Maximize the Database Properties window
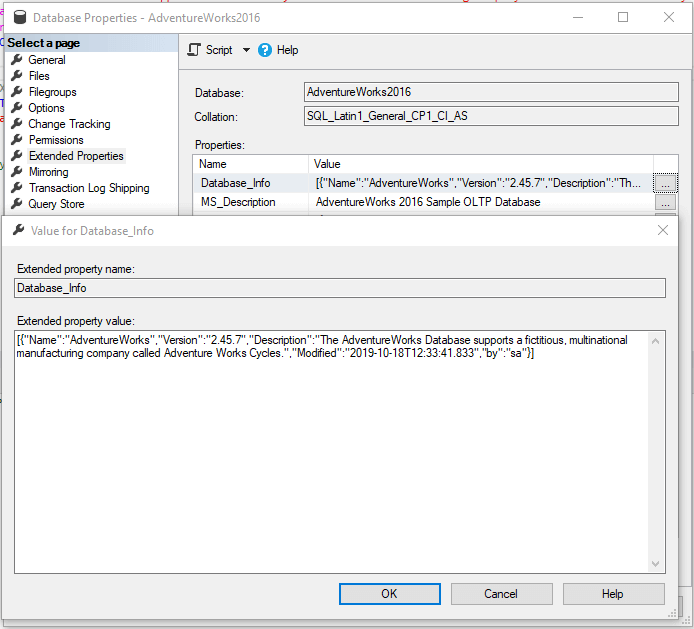694x629 pixels. [x=623, y=17]
